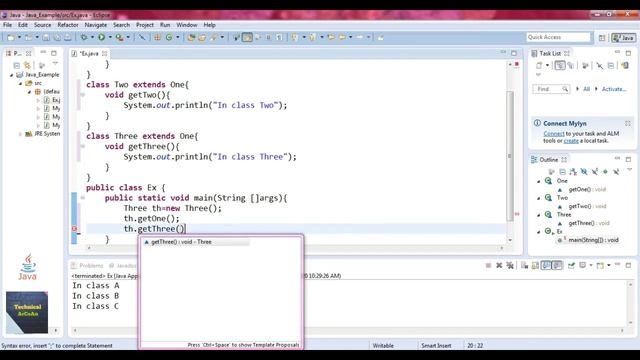Toggle Mark Occurrences highlighted toolbar icon
The image size is (640, 360).
click(247, 37)
